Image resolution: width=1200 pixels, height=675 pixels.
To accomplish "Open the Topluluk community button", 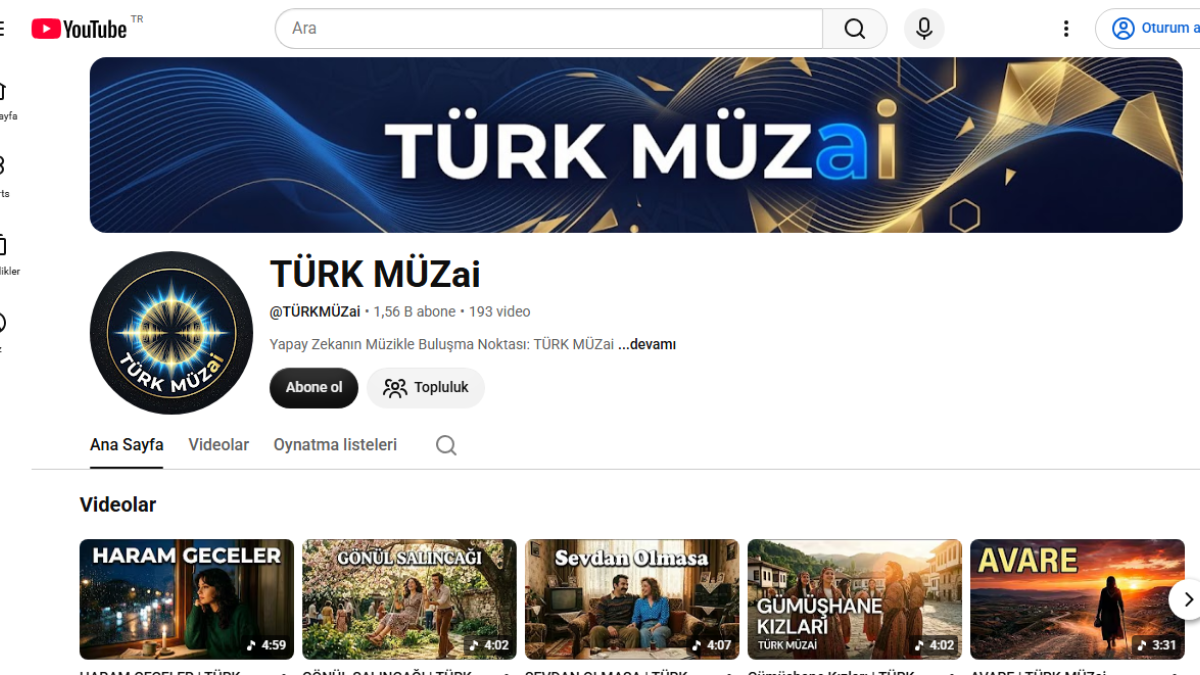I will 426,388.
